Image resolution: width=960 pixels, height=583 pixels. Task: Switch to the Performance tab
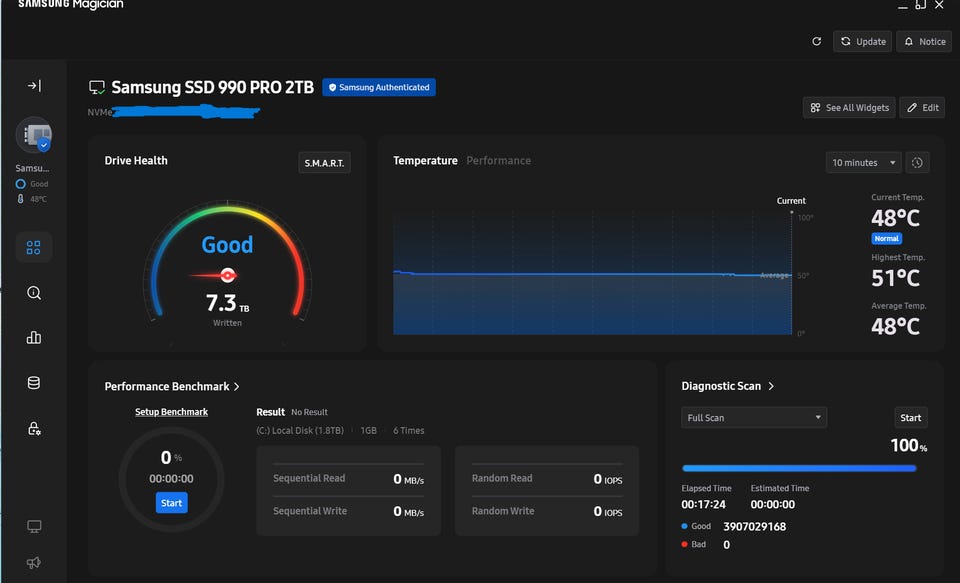(498, 161)
